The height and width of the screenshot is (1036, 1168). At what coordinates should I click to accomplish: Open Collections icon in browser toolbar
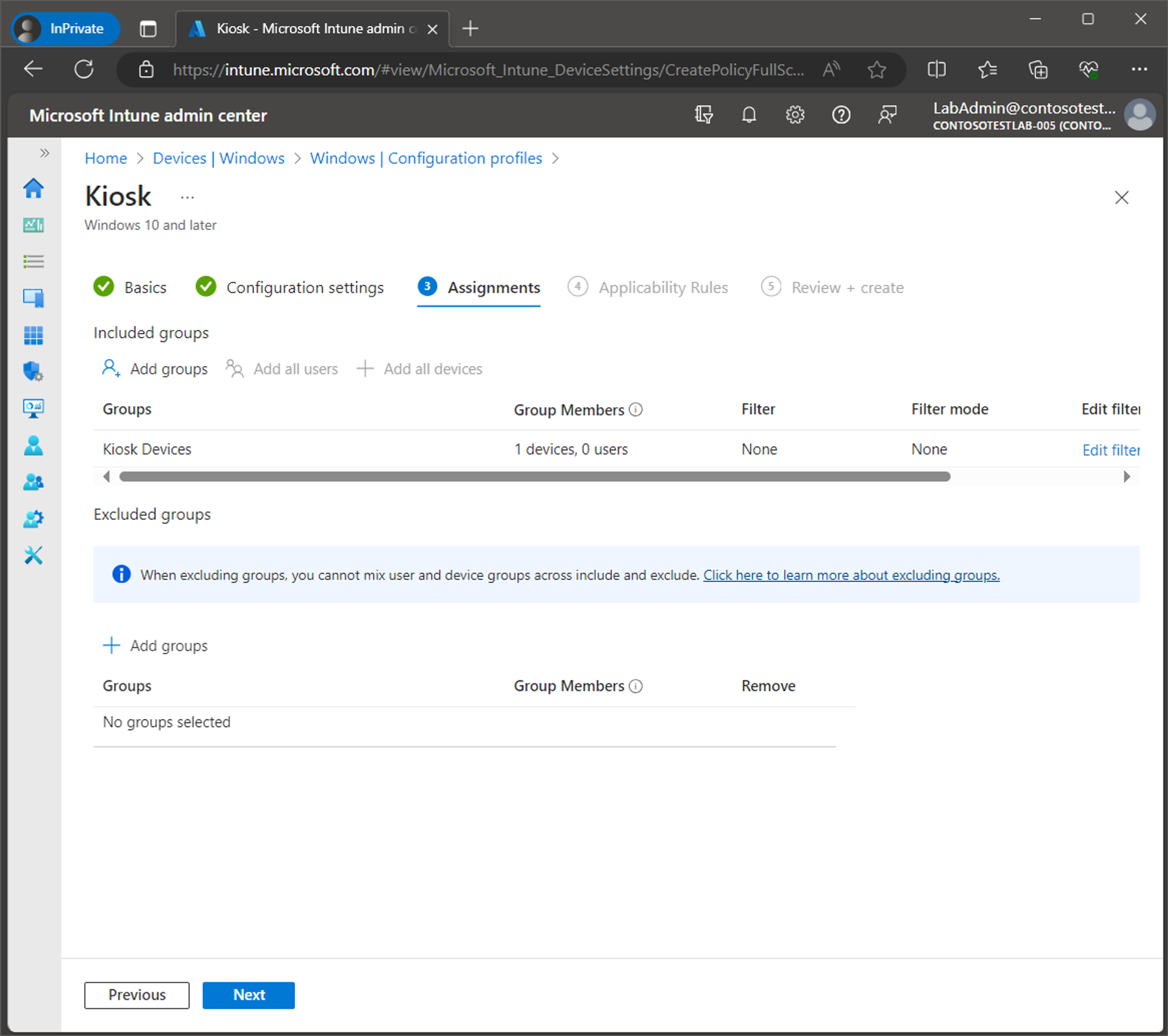(x=1038, y=69)
